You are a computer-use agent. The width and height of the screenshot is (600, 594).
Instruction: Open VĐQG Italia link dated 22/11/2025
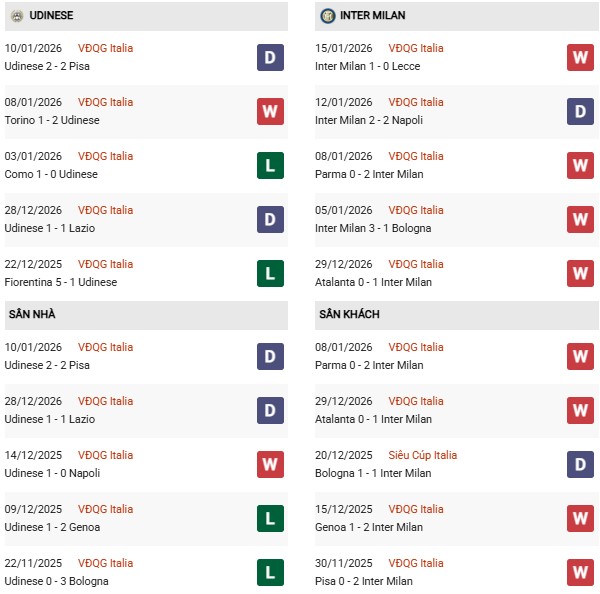(105, 563)
